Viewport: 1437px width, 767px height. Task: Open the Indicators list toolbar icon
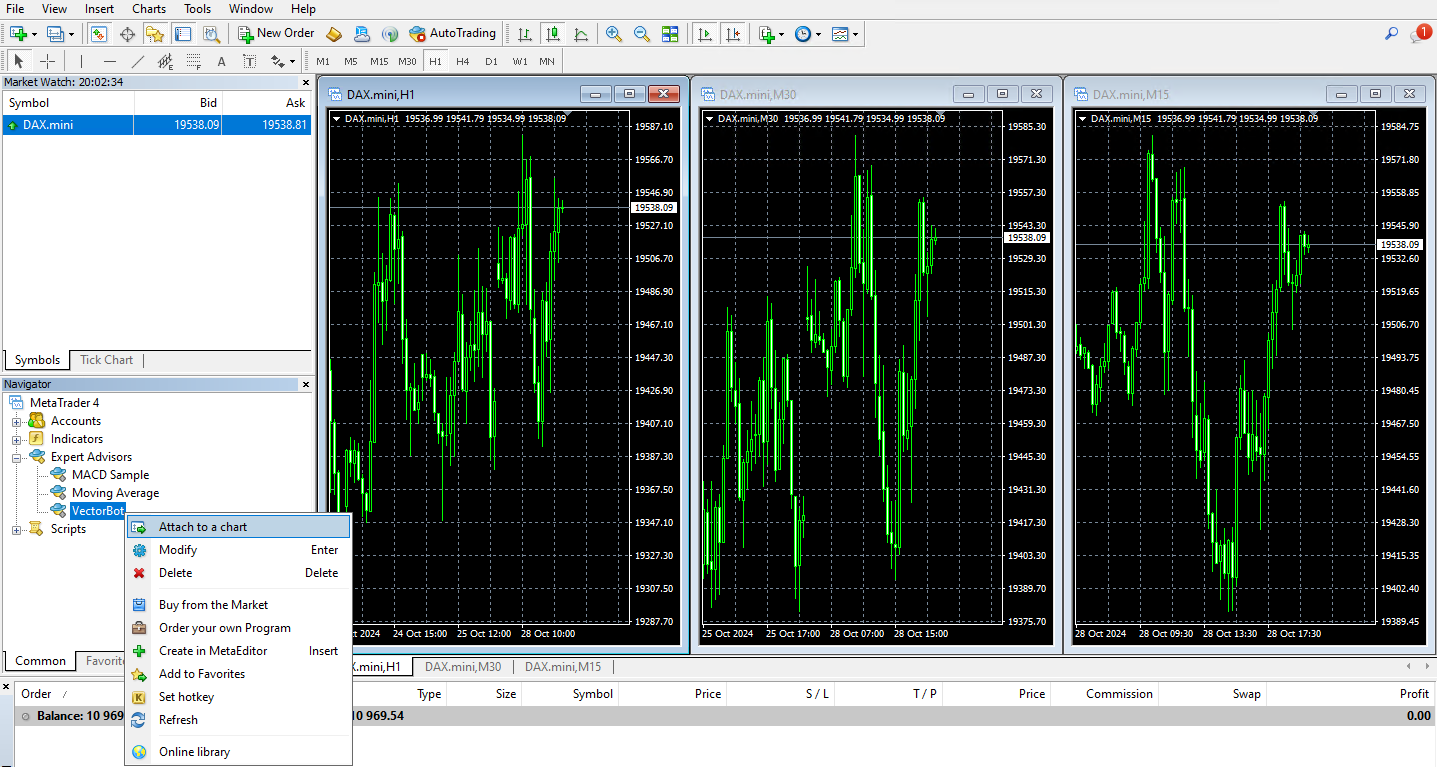[x=767, y=34]
